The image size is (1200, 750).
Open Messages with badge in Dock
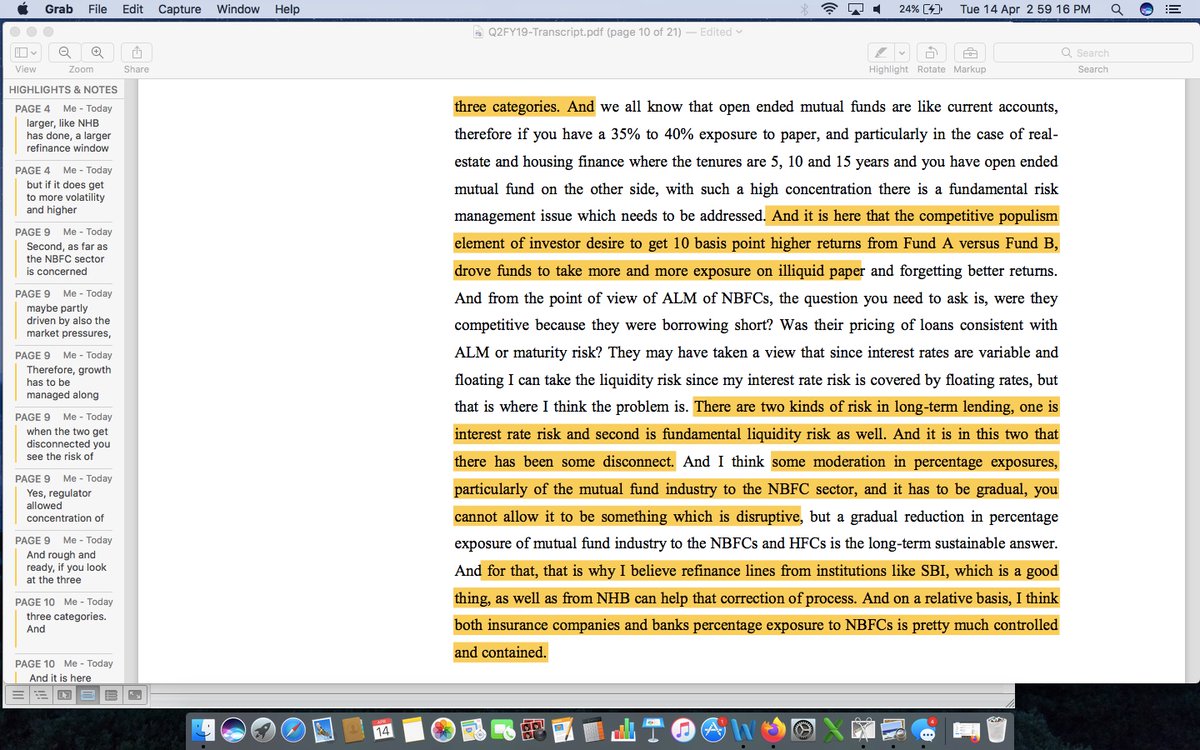(x=923, y=730)
